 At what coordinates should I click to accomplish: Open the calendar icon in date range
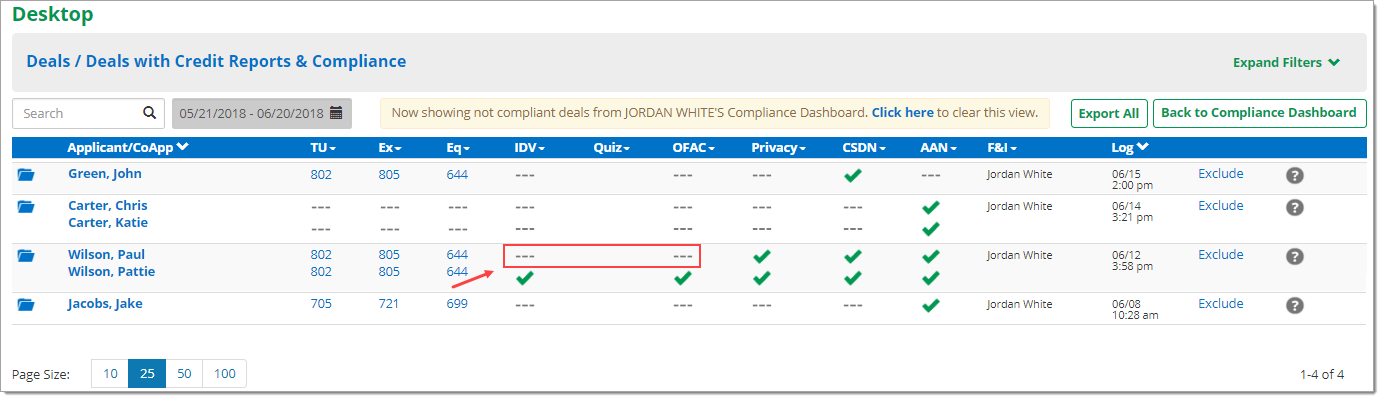(x=336, y=113)
